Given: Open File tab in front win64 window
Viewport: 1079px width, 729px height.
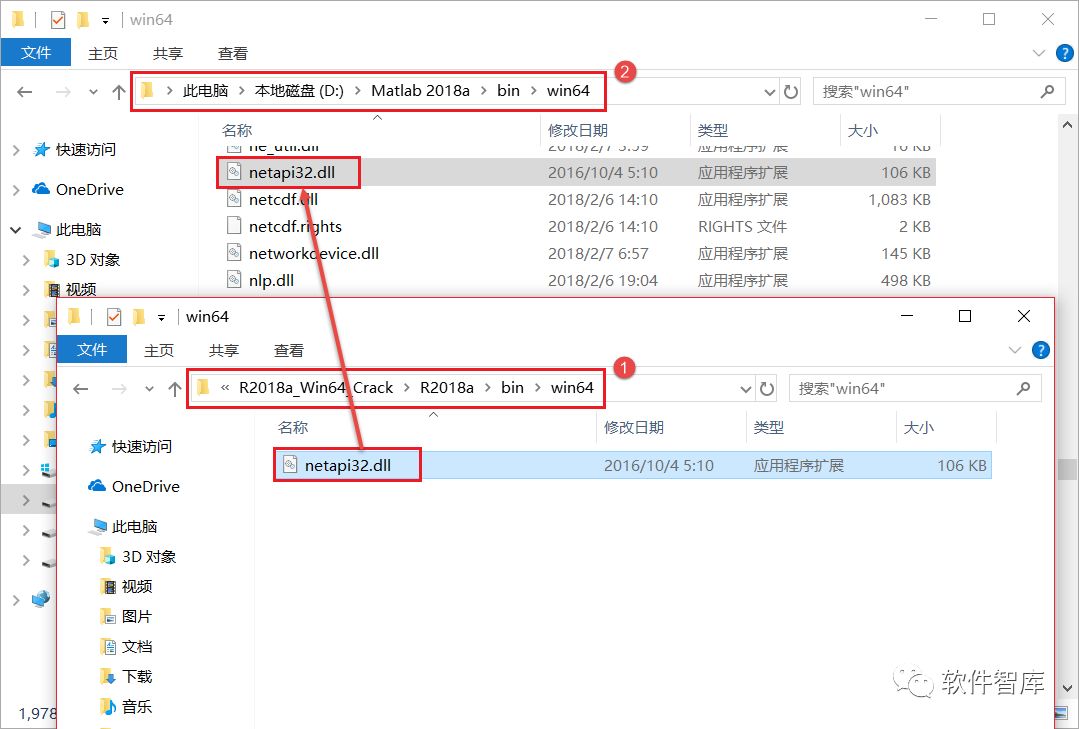Looking at the screenshot, I should pyautogui.click(x=92, y=350).
